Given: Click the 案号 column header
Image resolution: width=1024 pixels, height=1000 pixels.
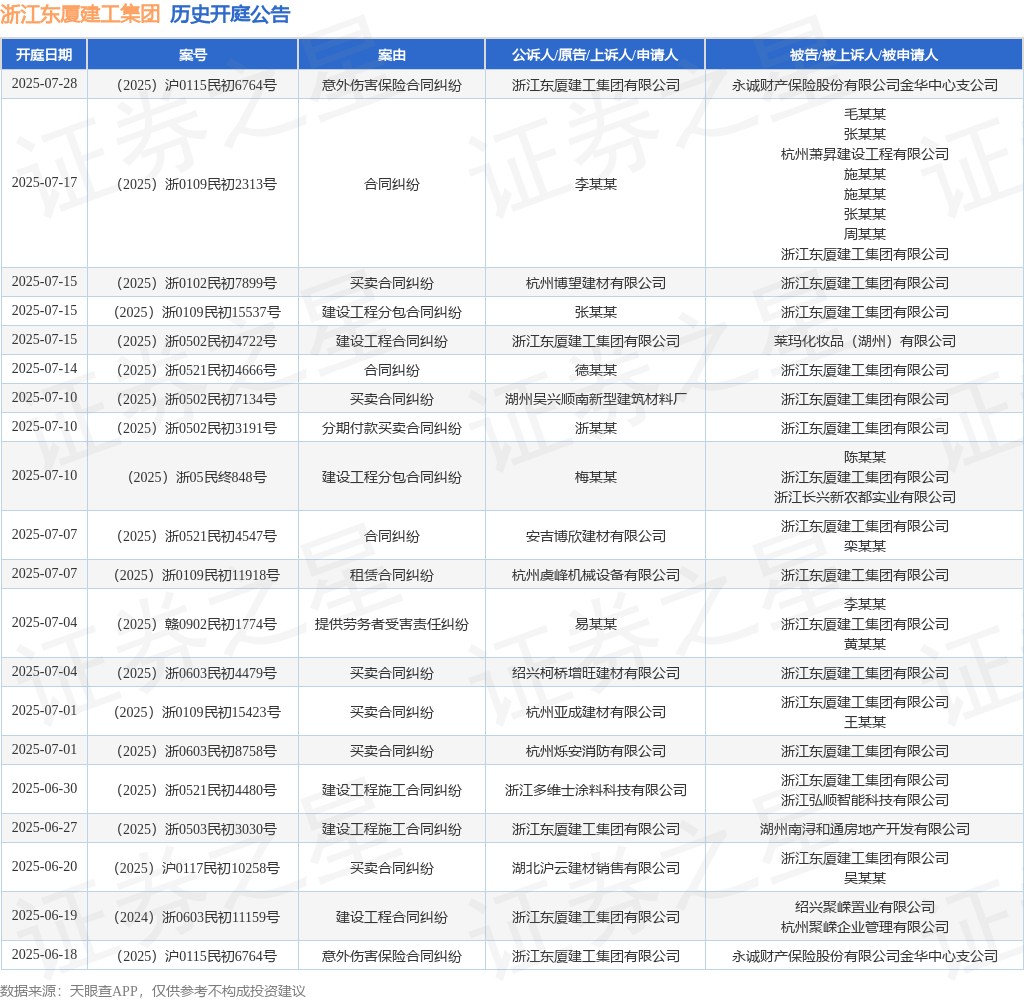Looking at the screenshot, I should [193, 55].
